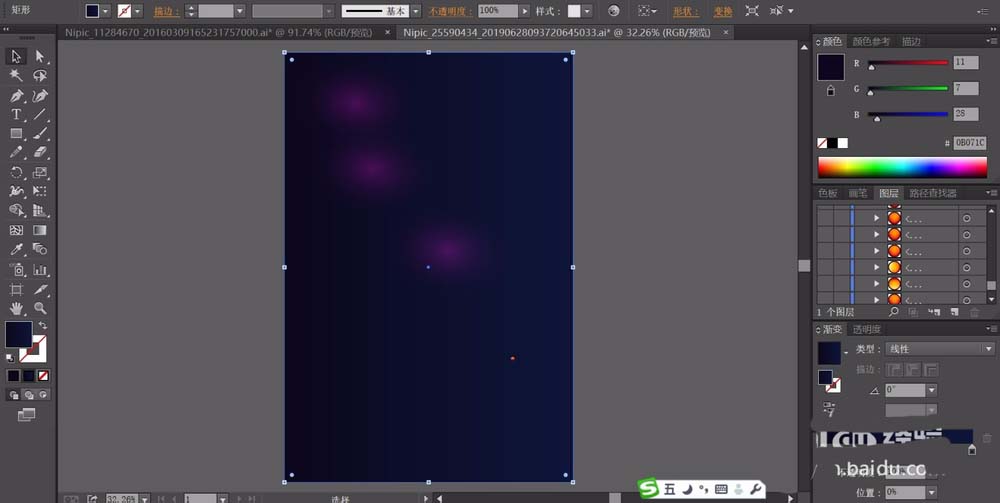Click the 不透明度 link in control bar
The height and width of the screenshot is (503, 1000).
pos(450,11)
